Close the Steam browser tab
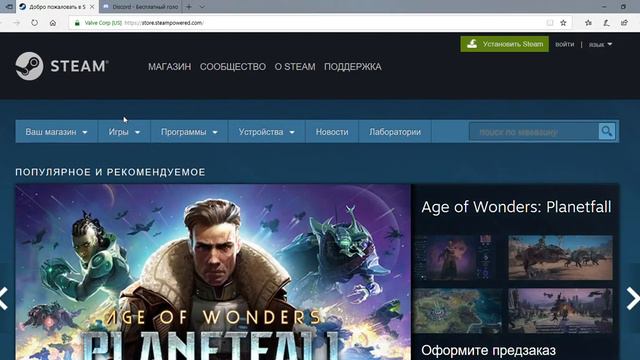Image resolution: width=640 pixels, height=360 pixels. click(x=92, y=7)
